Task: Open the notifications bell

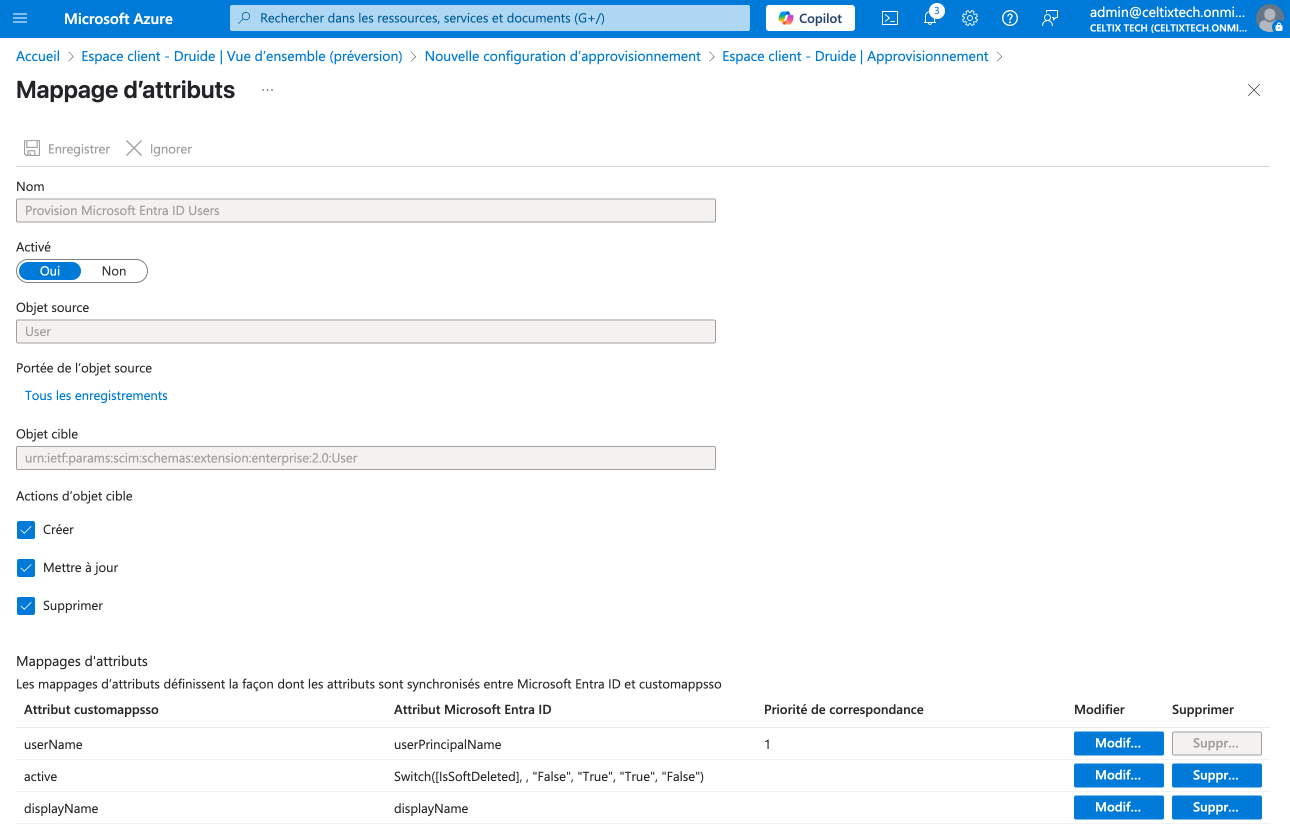Action: click(930, 18)
